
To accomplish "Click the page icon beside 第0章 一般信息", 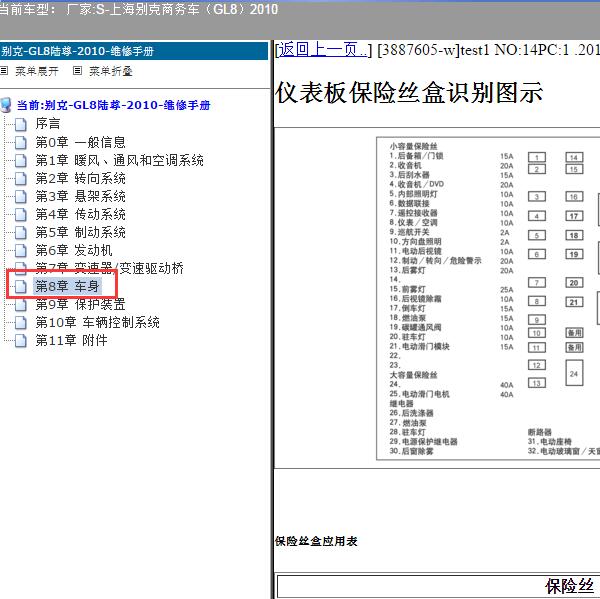I will 21,142.
